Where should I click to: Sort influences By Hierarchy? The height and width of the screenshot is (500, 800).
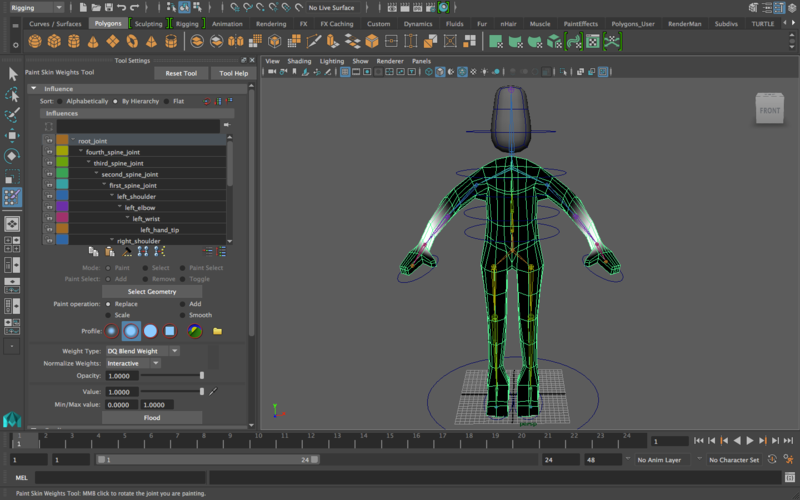[115, 101]
